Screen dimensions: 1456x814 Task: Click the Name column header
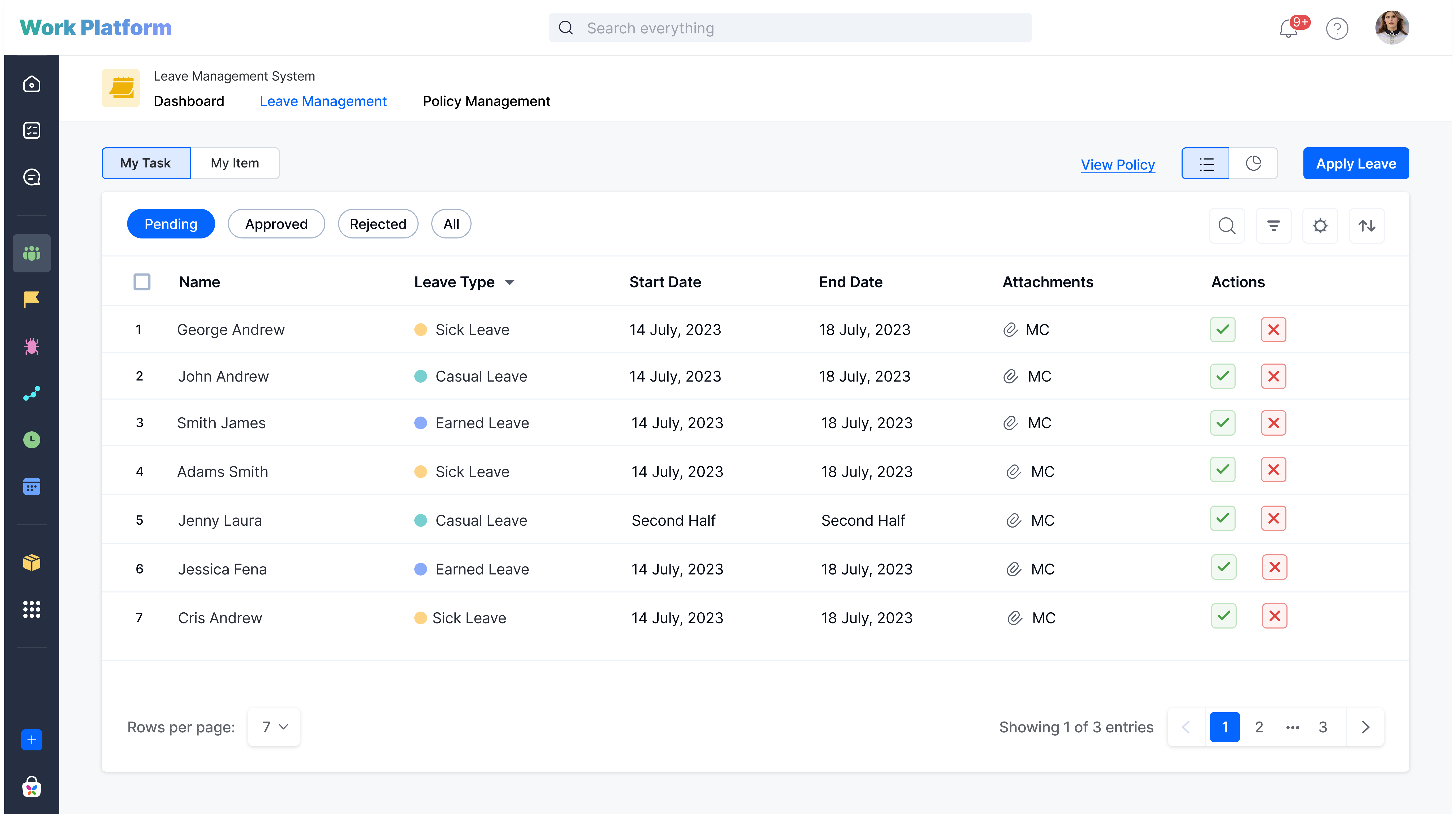click(199, 282)
